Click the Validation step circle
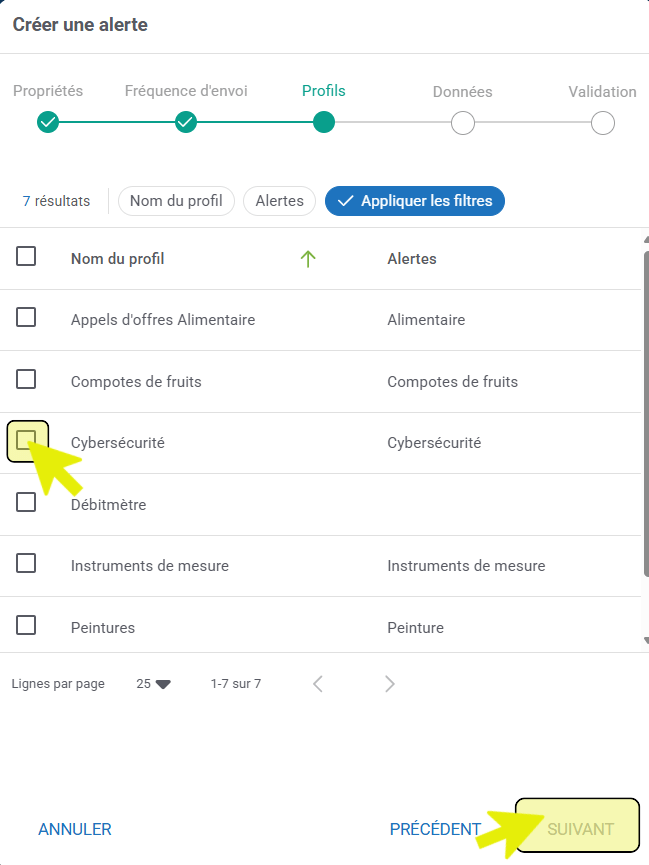Viewport: 649px width, 865px height. point(602,123)
